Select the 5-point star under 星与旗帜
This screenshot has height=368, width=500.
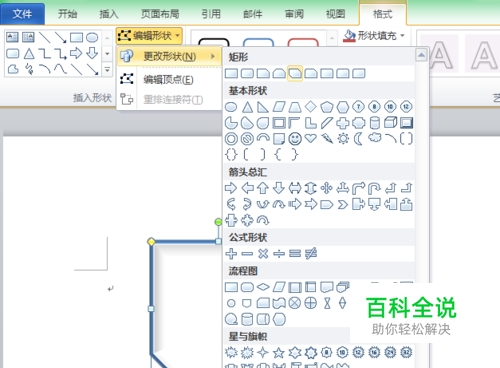279,352
